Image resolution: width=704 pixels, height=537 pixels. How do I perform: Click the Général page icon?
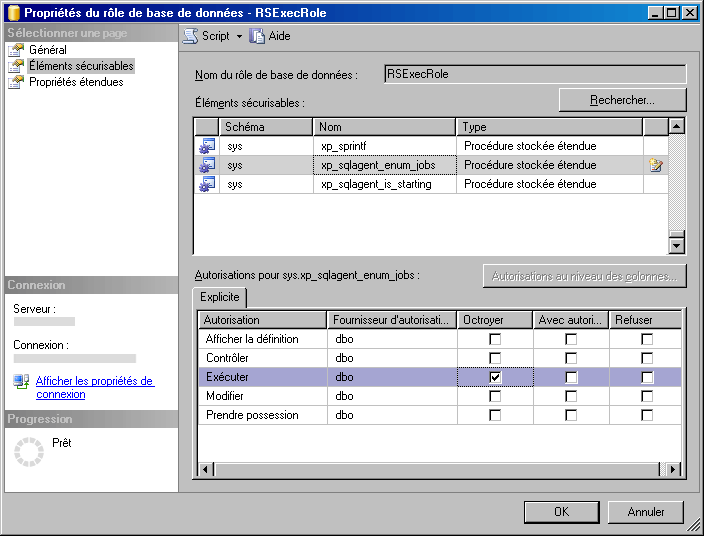(16, 50)
